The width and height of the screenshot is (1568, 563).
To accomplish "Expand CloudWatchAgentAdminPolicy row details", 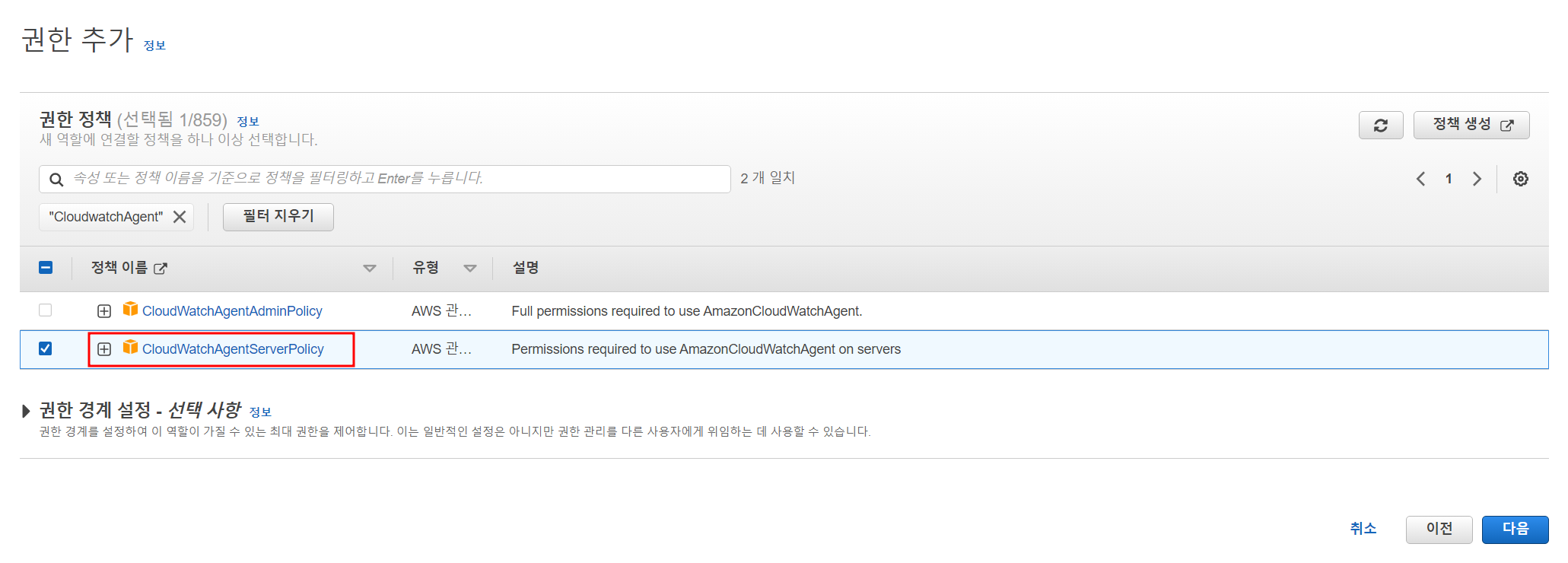I will click(x=104, y=311).
